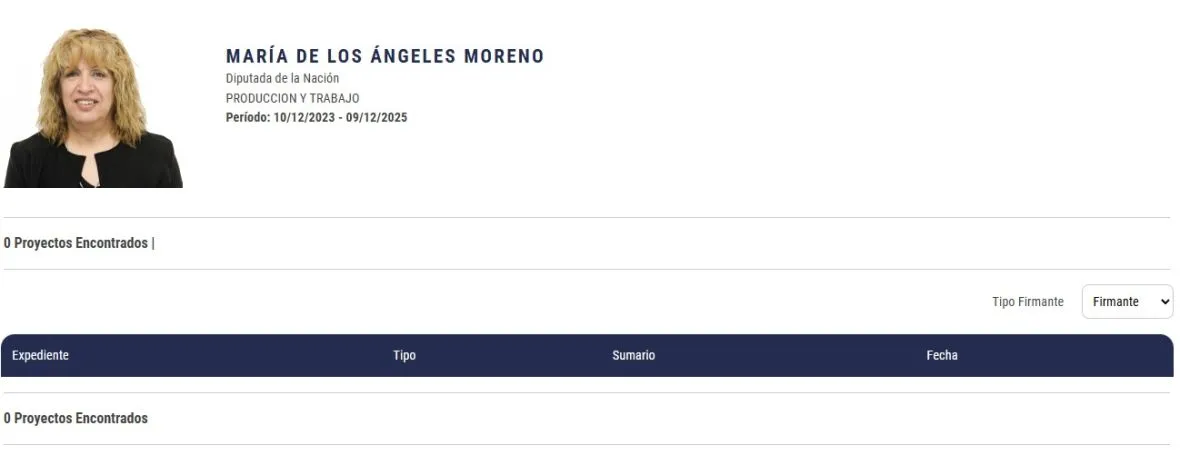Click the upper '0 Proyectos Encontrados' counter

[x=75, y=243]
